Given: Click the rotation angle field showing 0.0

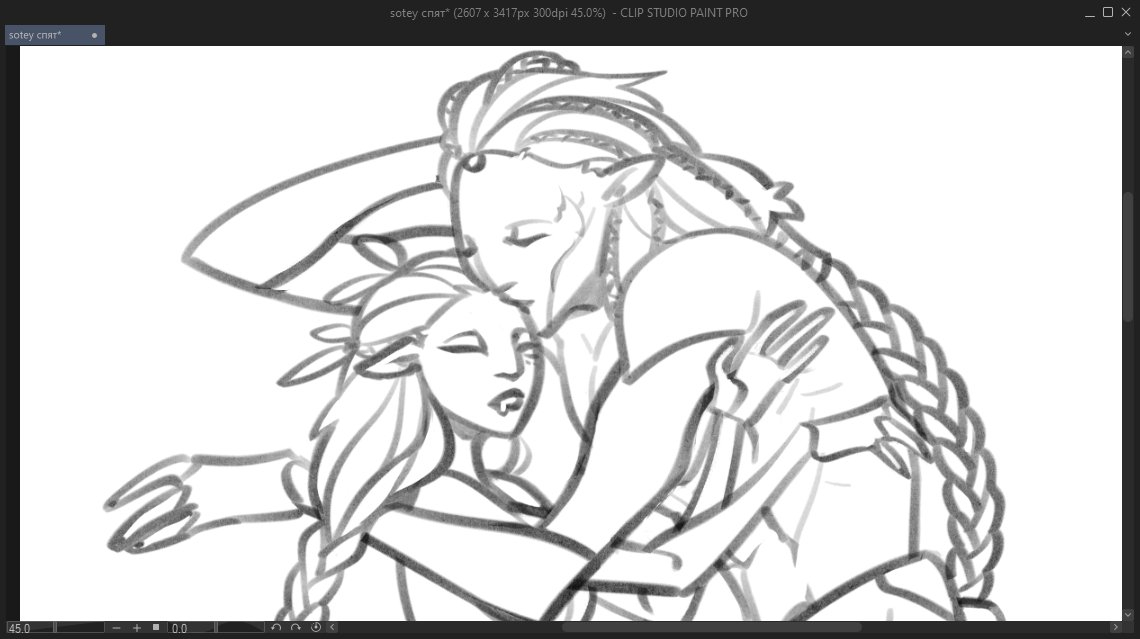Looking at the screenshot, I should (190, 628).
